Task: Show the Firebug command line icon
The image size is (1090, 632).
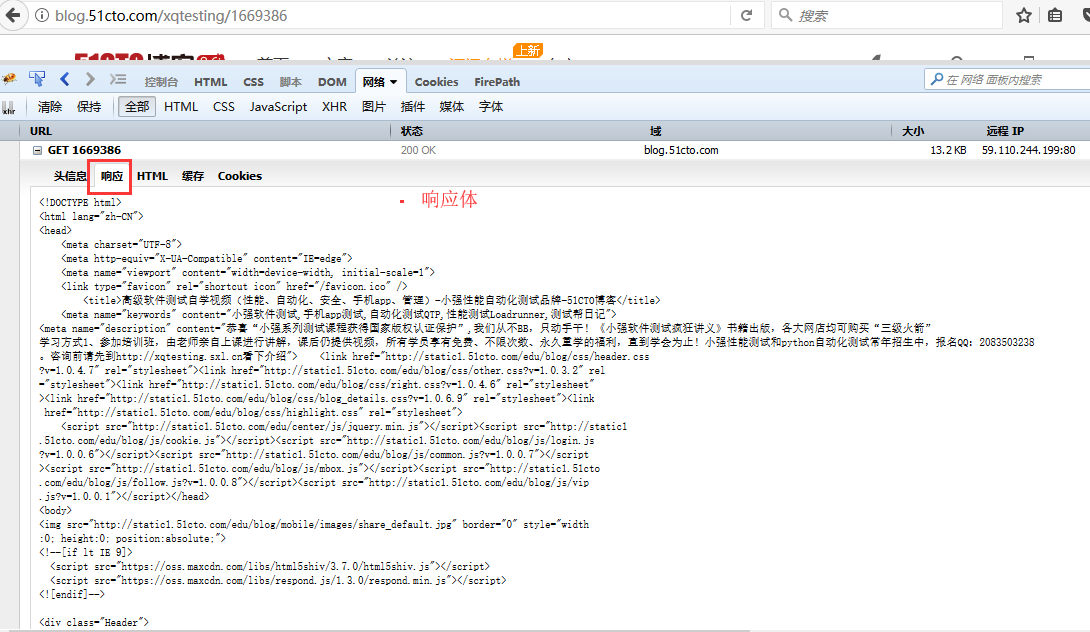Action: 118,79
